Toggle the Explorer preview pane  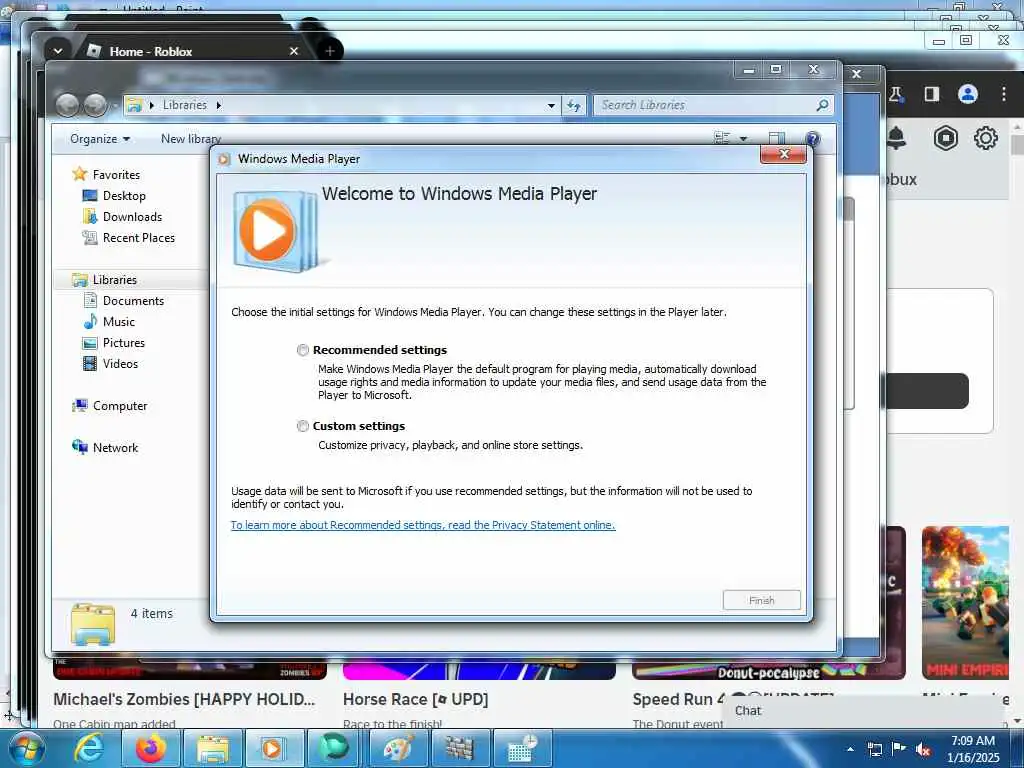(x=776, y=138)
